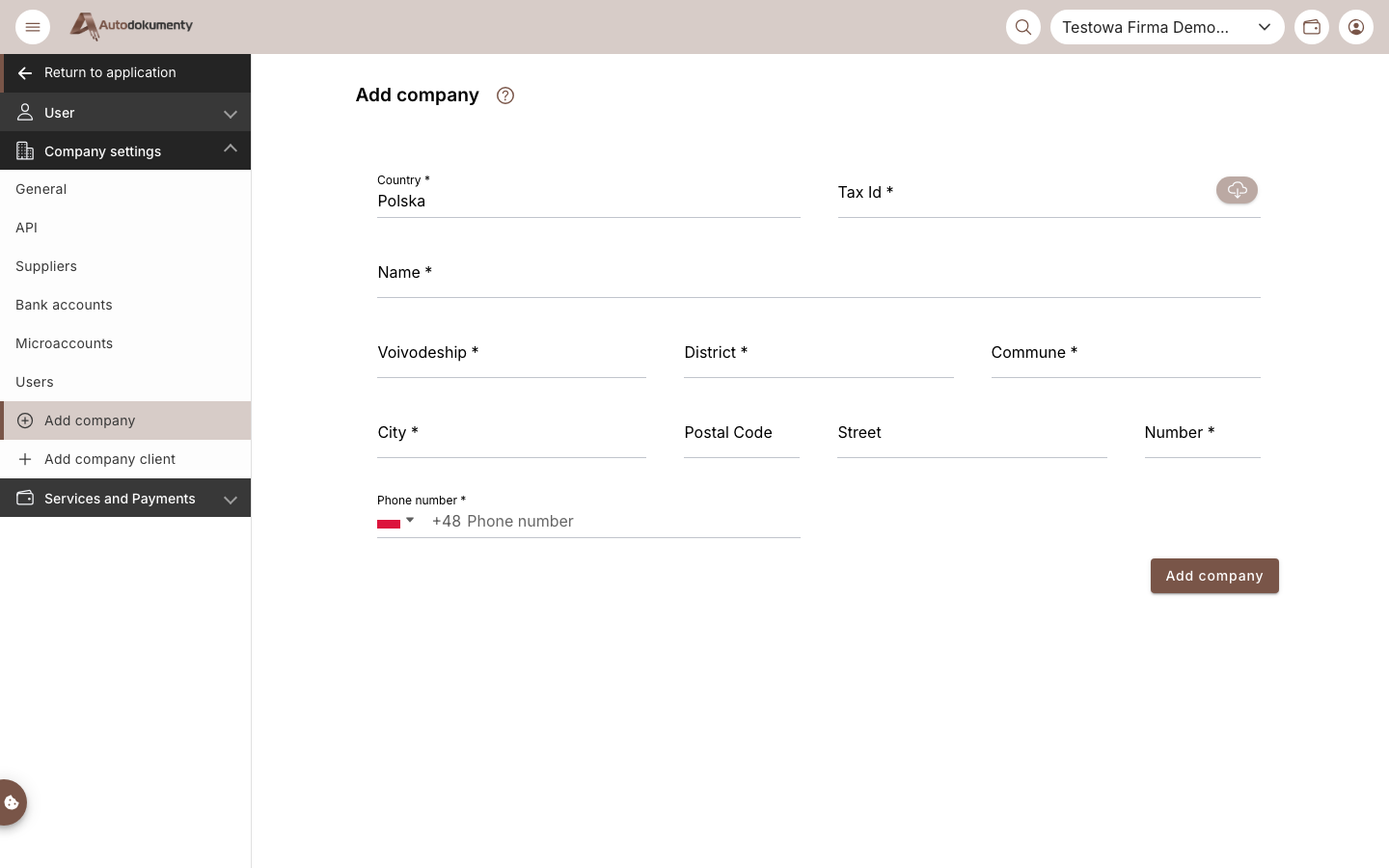Viewport: 1389px width, 868px height.
Task: Expand the Services and Payments section
Action: [125, 499]
